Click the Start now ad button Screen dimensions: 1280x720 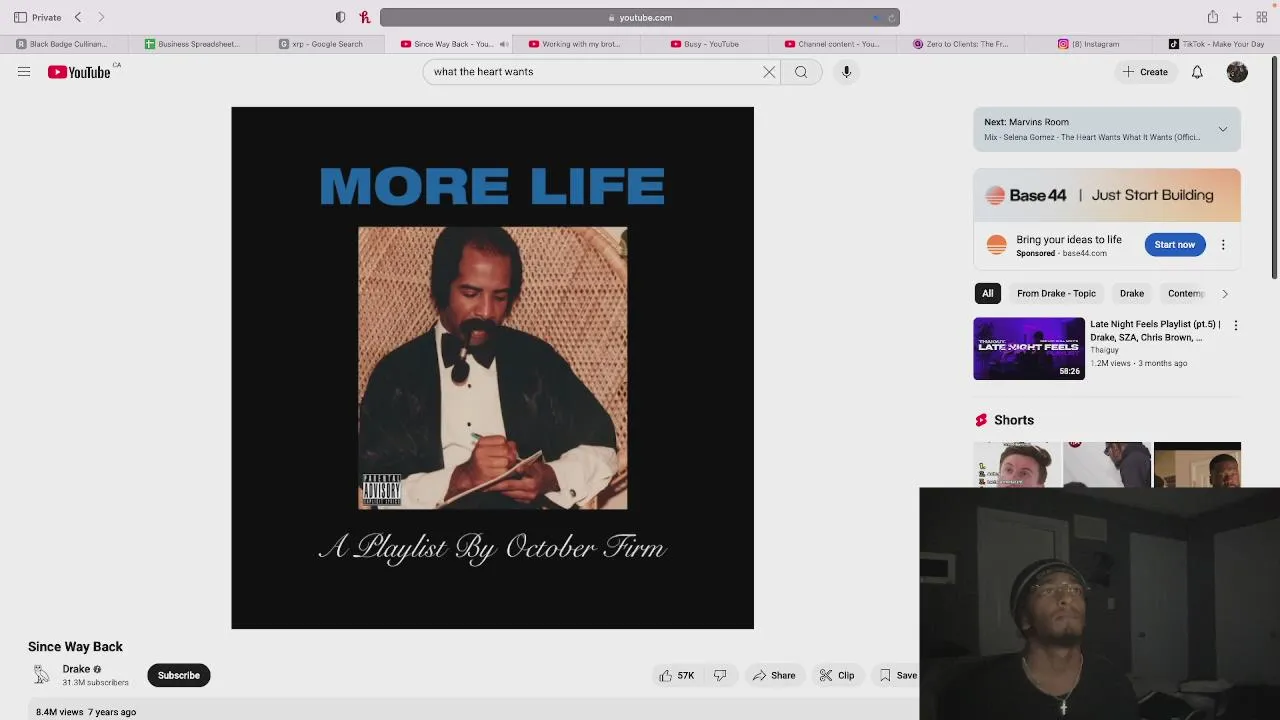point(1174,245)
